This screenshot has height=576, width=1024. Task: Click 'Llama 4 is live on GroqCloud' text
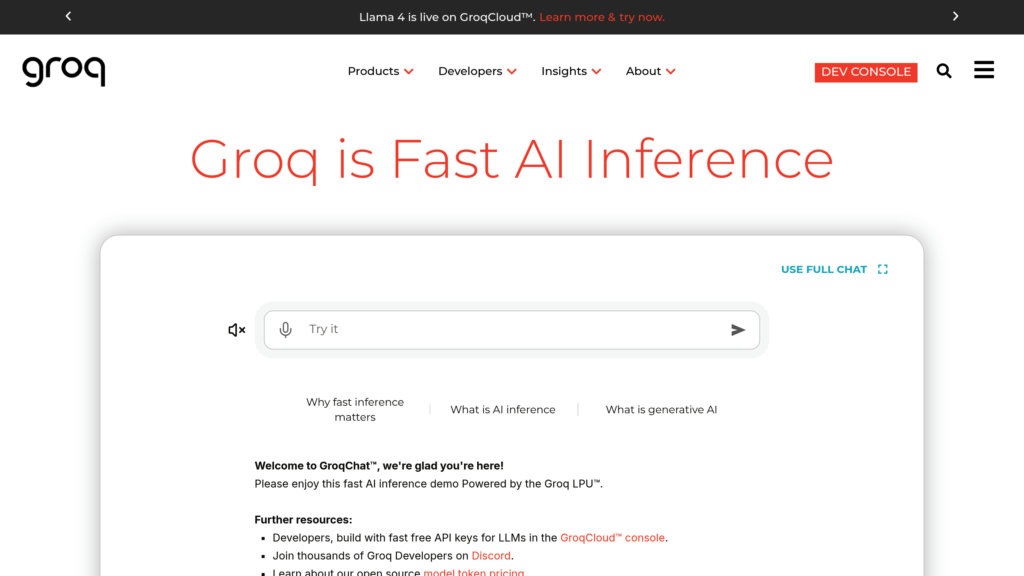tap(447, 17)
